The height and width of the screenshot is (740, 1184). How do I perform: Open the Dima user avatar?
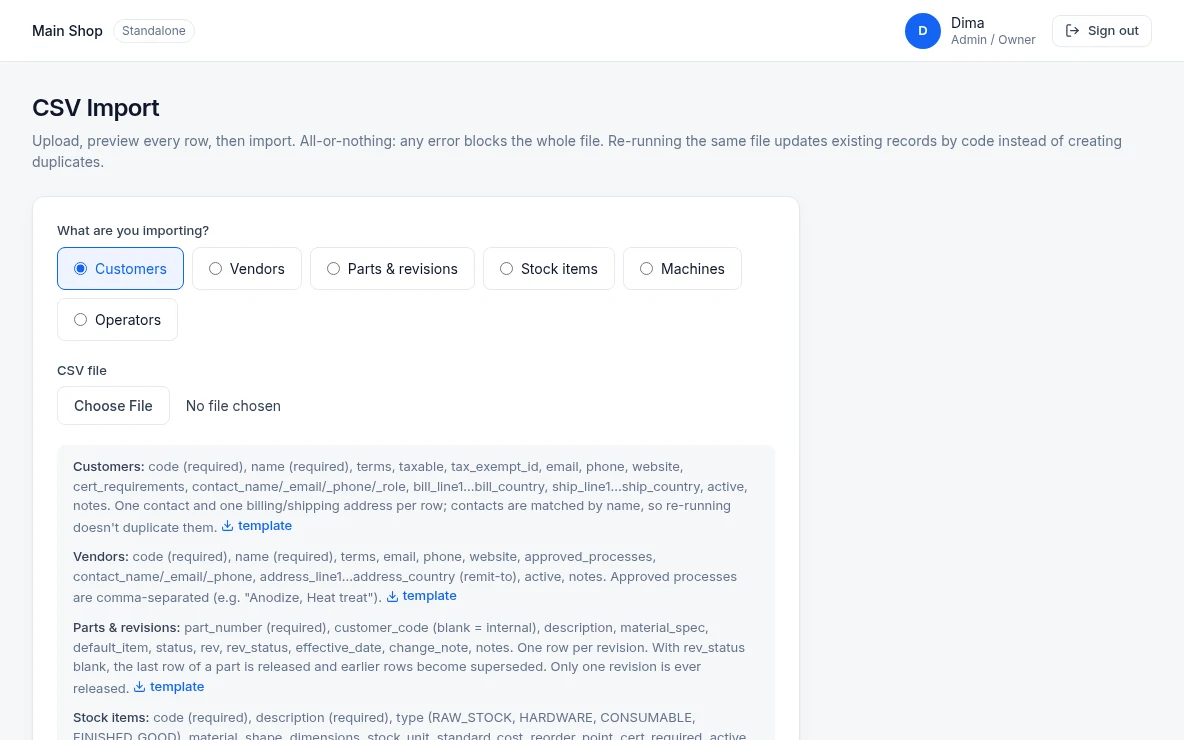click(x=923, y=31)
